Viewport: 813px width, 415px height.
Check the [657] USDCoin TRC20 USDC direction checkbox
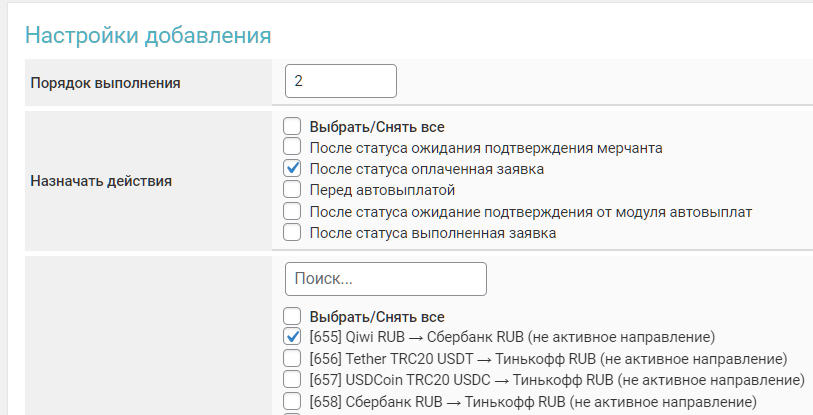click(x=292, y=379)
